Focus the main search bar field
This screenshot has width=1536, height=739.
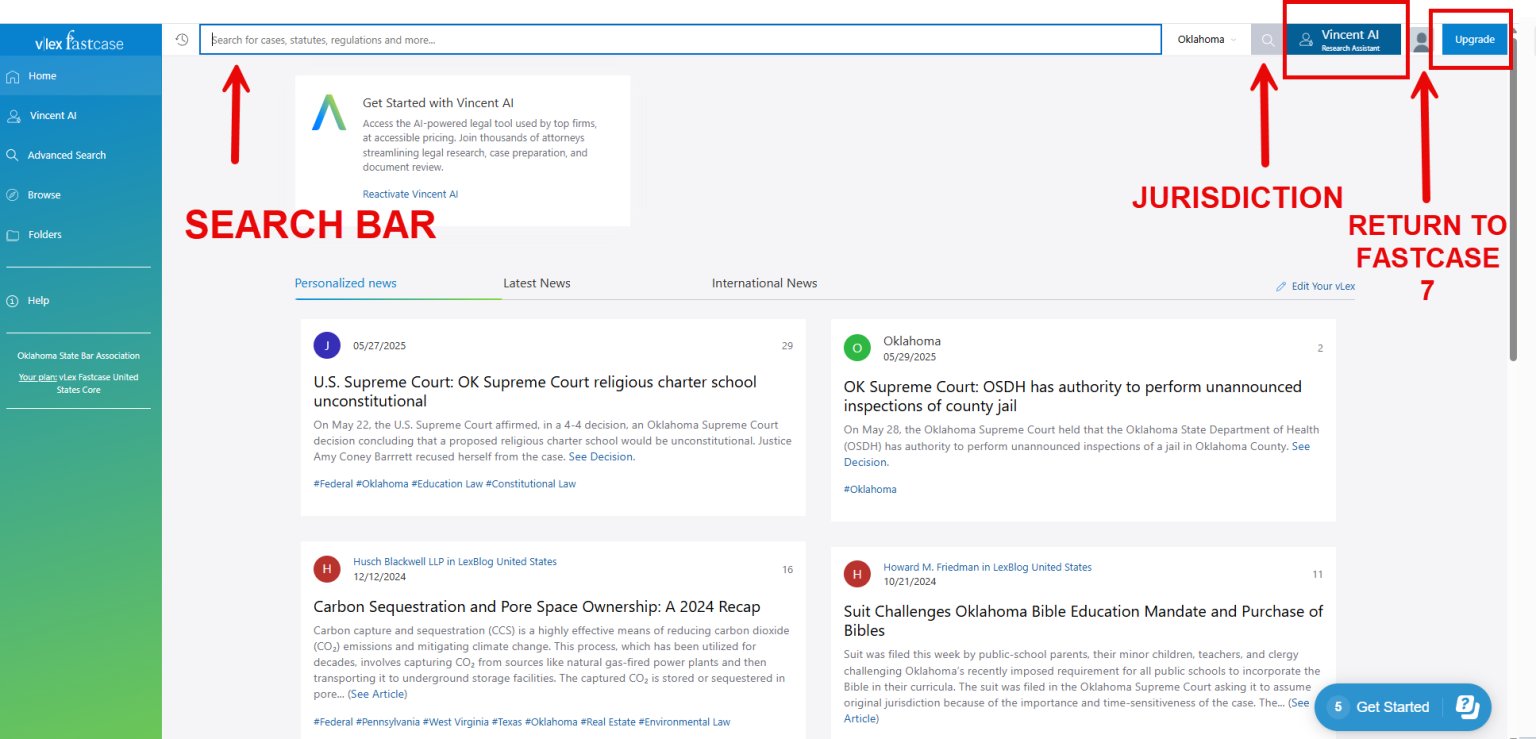click(680, 40)
